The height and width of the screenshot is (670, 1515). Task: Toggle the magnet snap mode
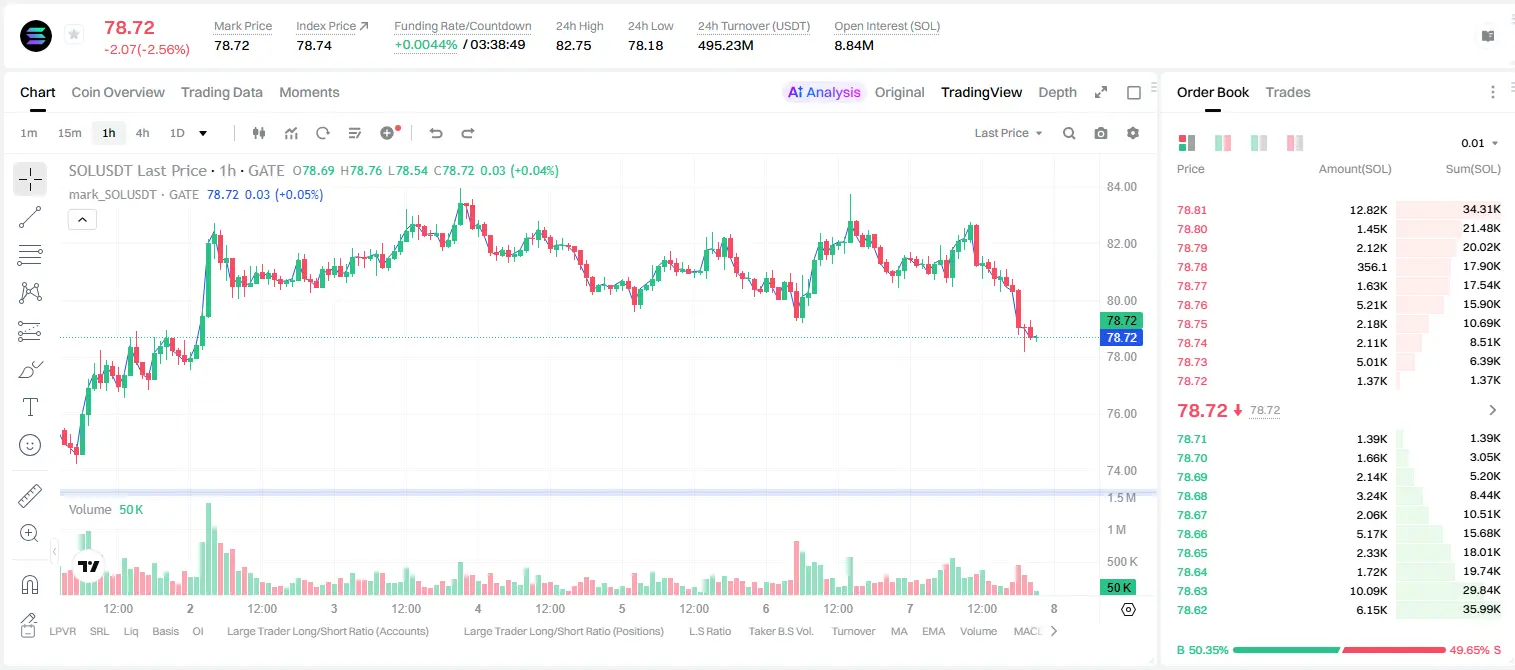click(30, 584)
